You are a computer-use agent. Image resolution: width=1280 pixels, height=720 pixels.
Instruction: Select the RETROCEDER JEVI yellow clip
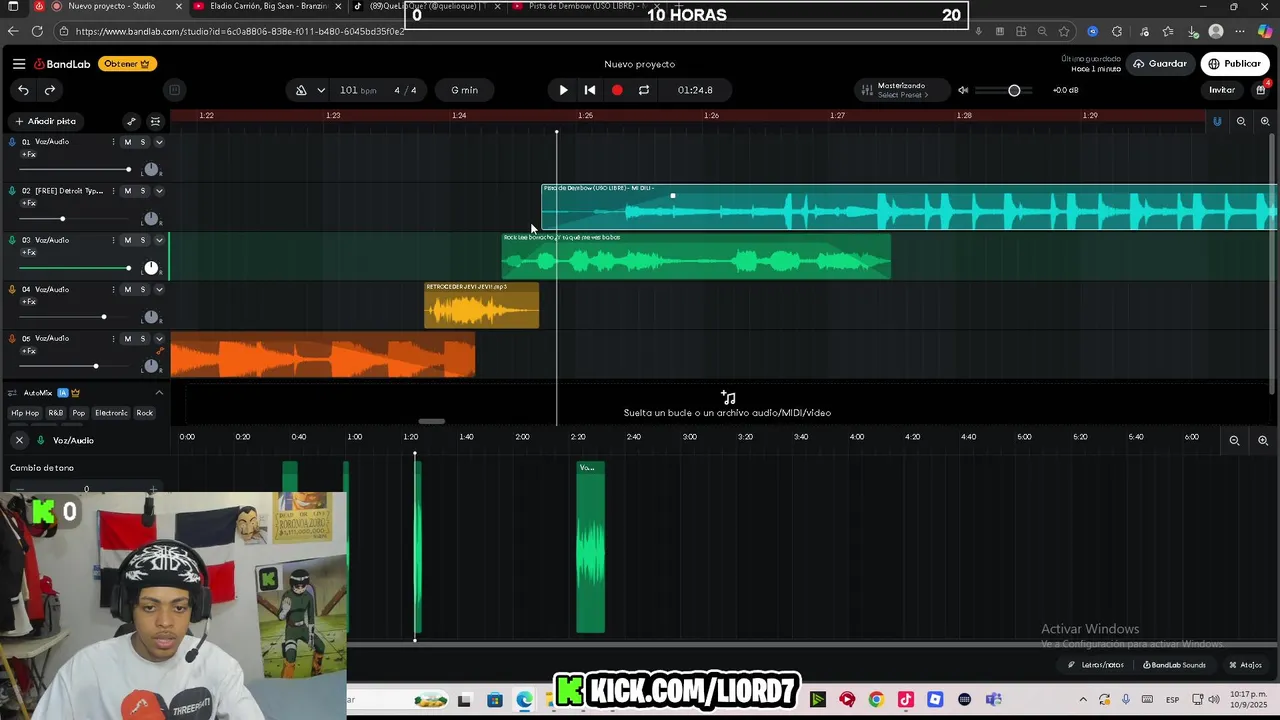tap(481, 305)
